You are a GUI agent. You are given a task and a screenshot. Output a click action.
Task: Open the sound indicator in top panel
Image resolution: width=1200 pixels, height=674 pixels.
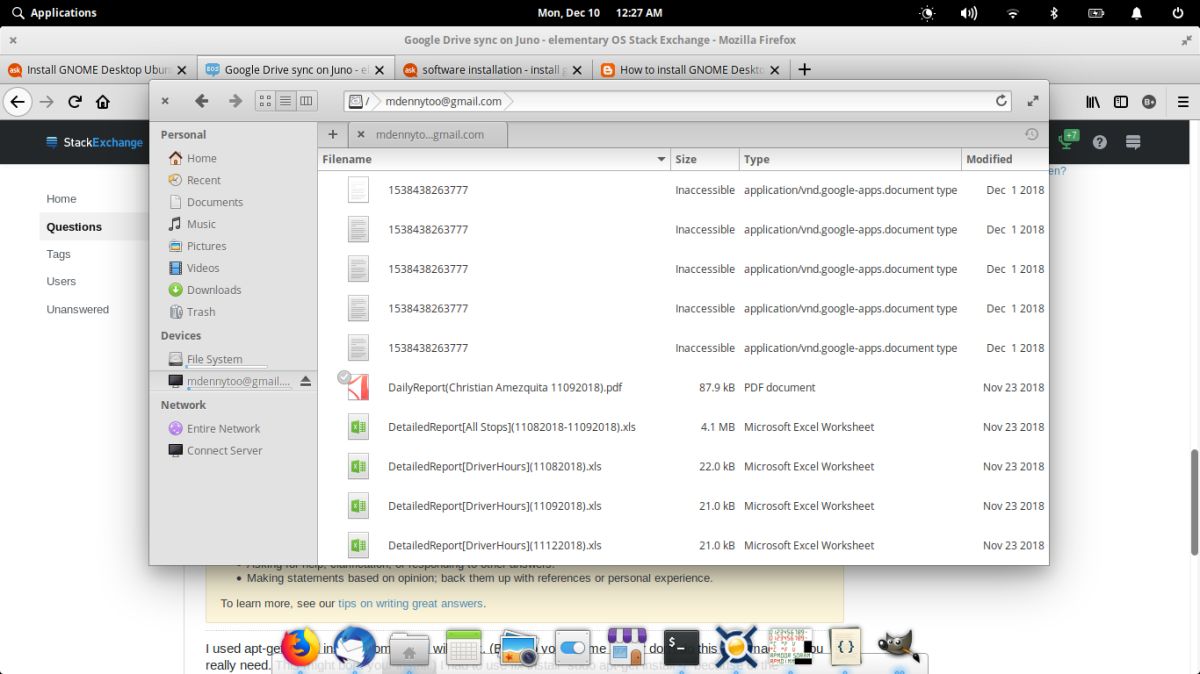[x=969, y=13]
